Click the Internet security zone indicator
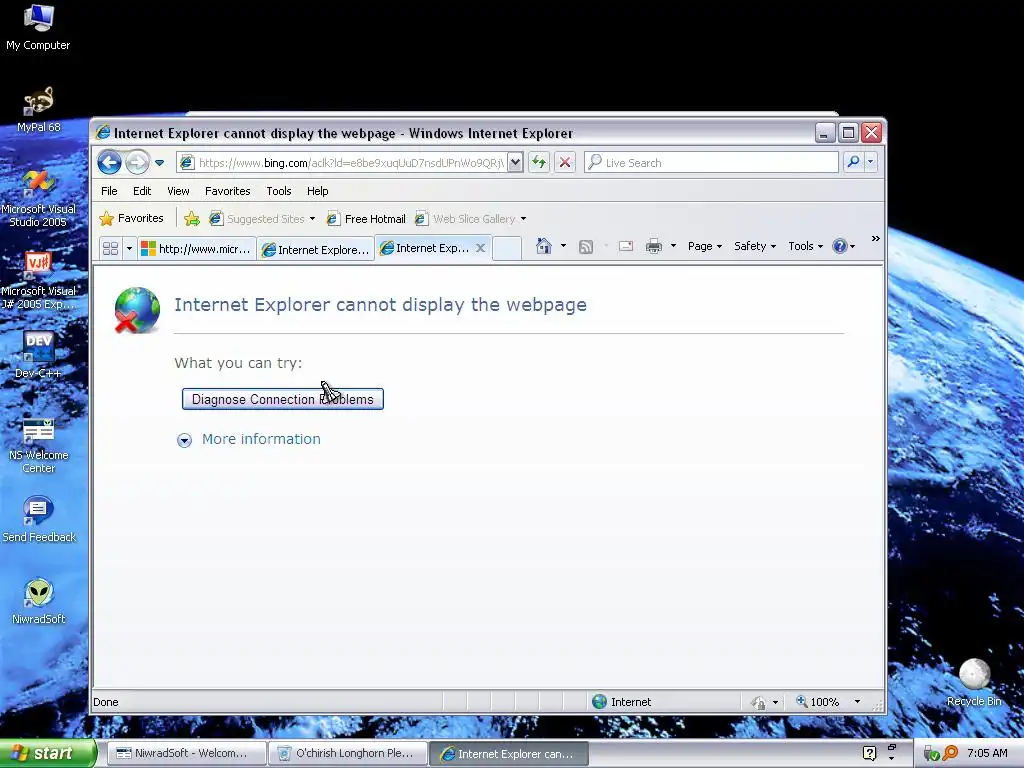 click(622, 702)
